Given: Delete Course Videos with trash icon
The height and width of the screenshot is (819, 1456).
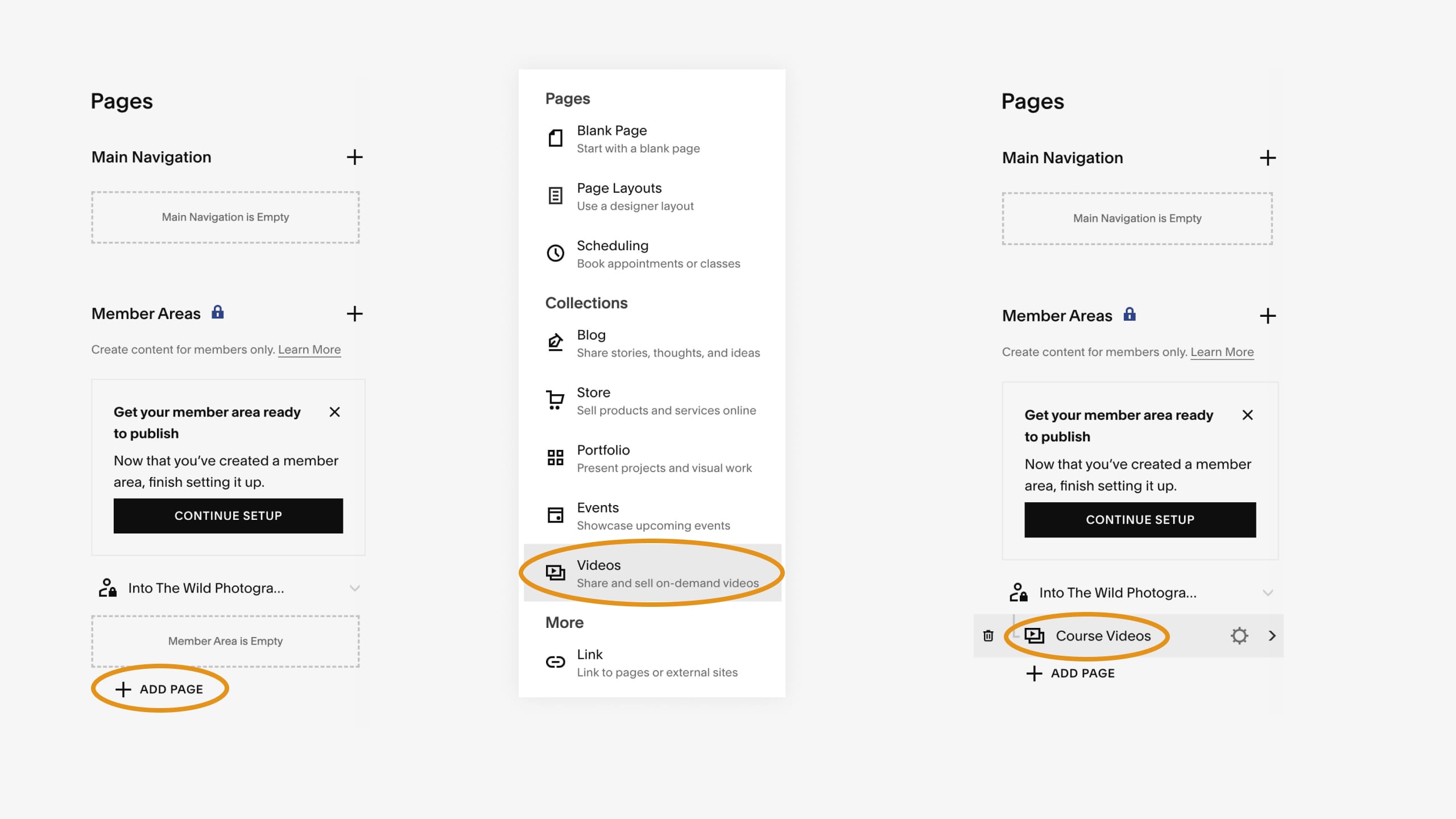Looking at the screenshot, I should pos(988,635).
